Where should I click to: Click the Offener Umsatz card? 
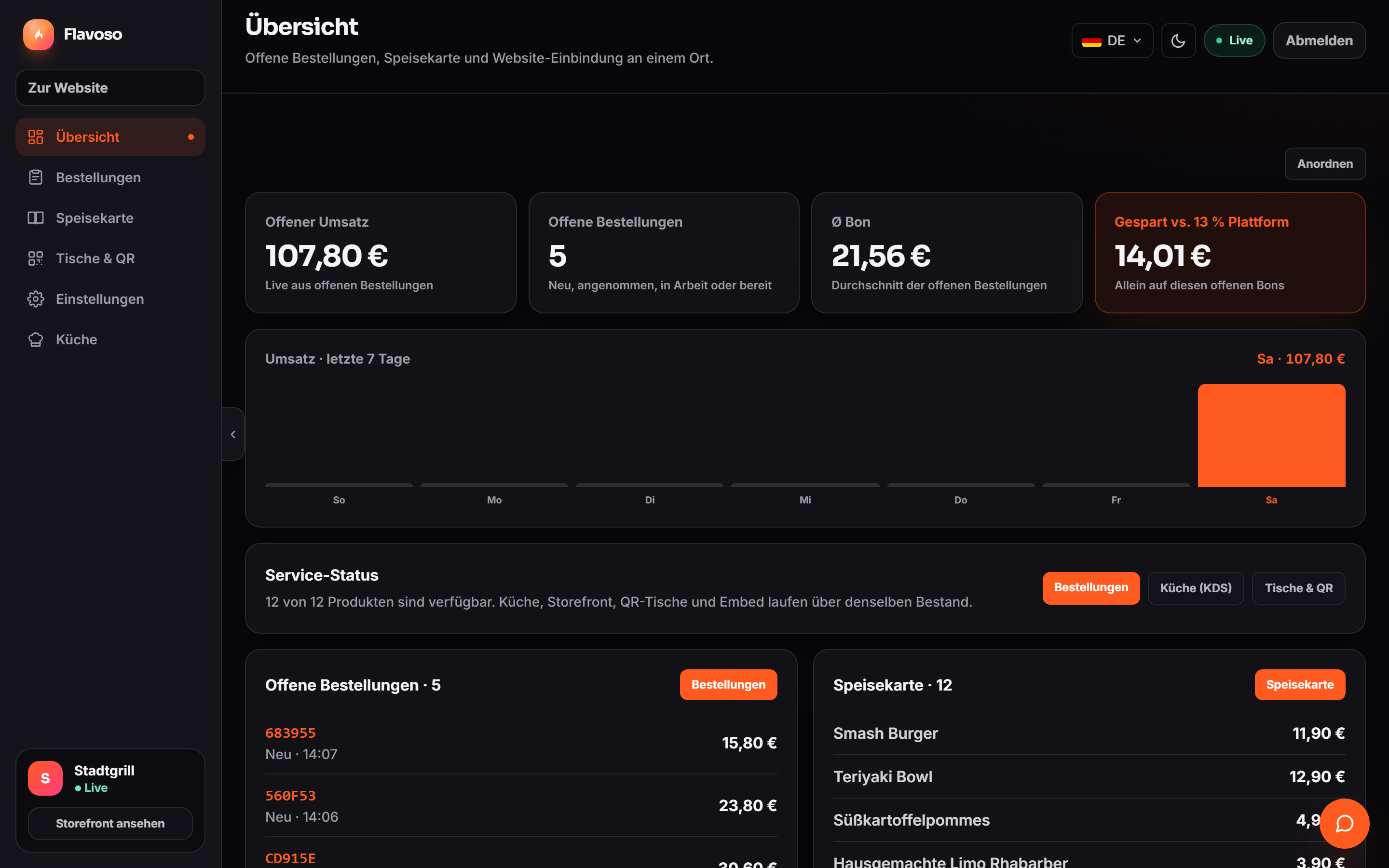coord(381,253)
